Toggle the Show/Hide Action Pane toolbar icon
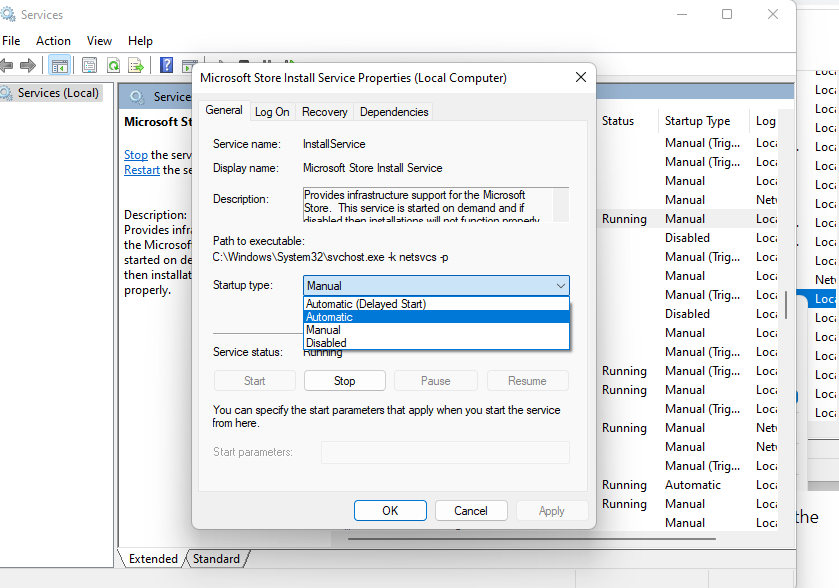The width and height of the screenshot is (839, 588). pyautogui.click(x=189, y=66)
